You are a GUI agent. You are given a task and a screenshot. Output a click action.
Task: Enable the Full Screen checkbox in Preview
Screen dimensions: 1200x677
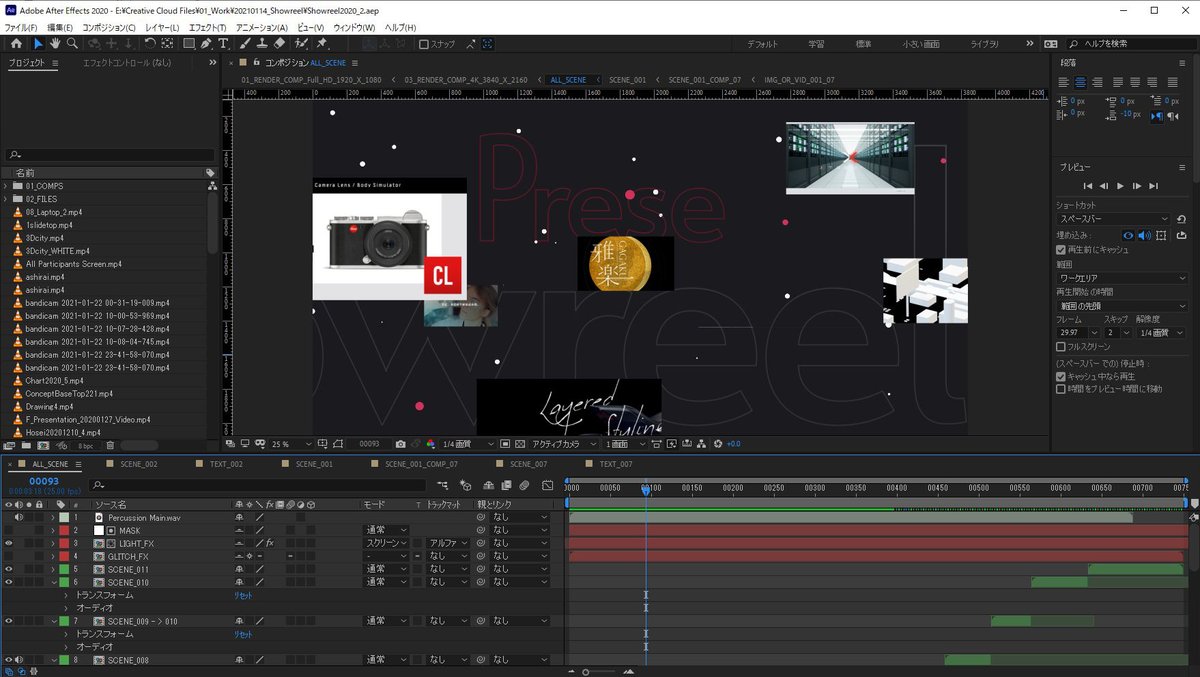[1061, 347]
